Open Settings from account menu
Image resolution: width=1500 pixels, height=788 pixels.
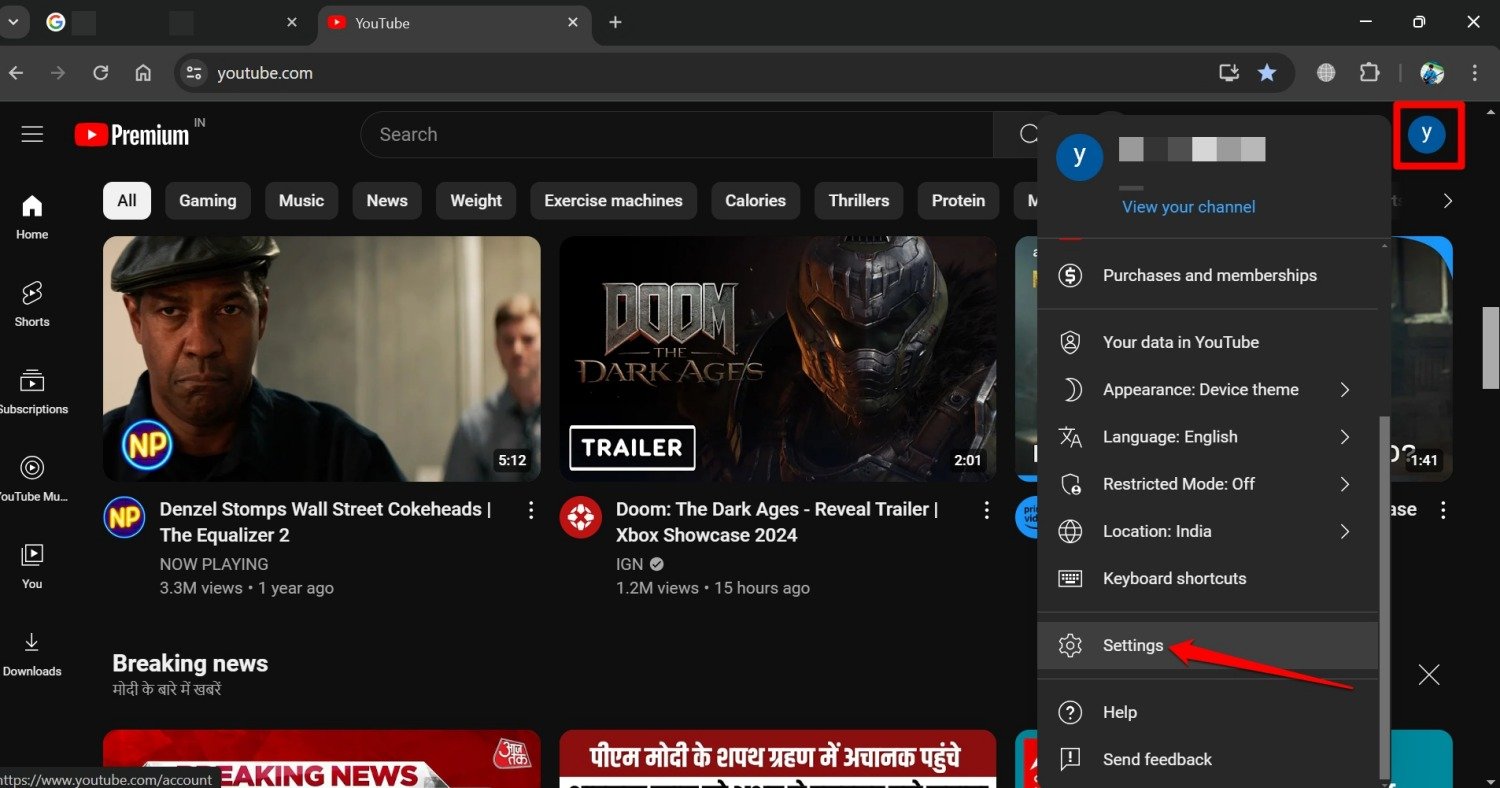coord(1208,645)
